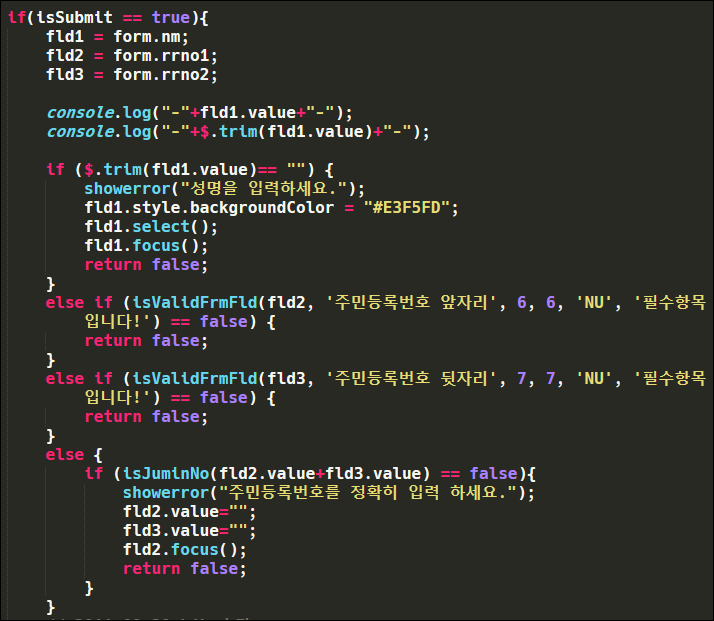Click the string "주민등록번호를 정확히 입력 하세요."
Viewport: 714px width, 621px height.
(368, 492)
